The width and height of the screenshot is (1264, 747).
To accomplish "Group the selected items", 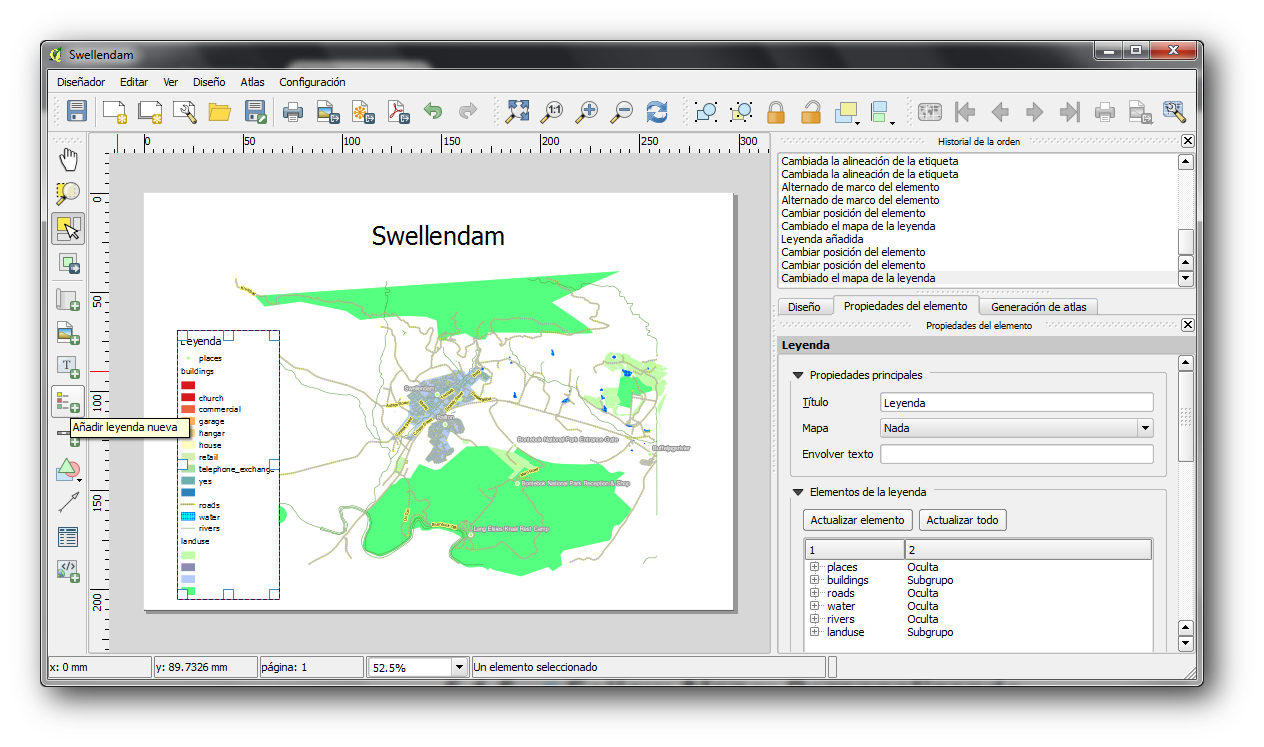I will click(x=706, y=112).
